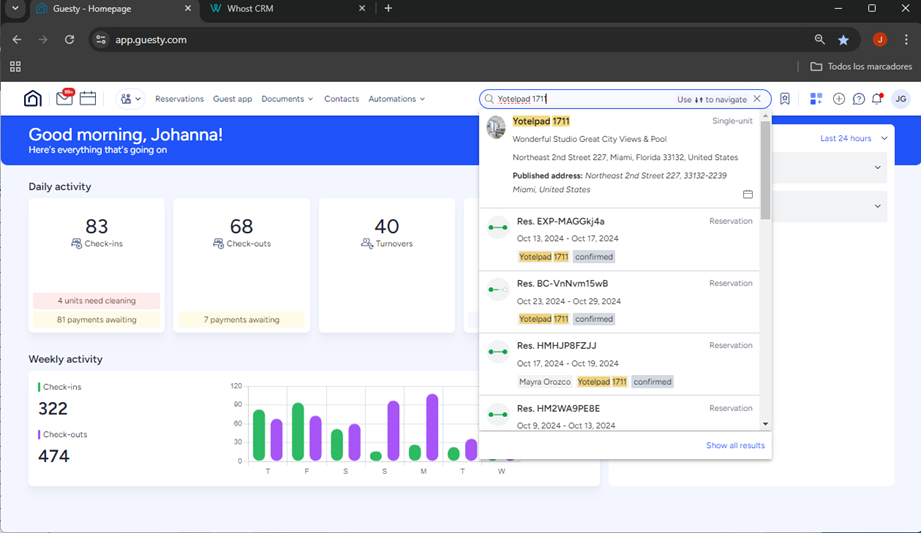This screenshot has height=533, width=921.
Task: Click the Yotelpad 1711 listing thumbnail
Action: click(496, 127)
